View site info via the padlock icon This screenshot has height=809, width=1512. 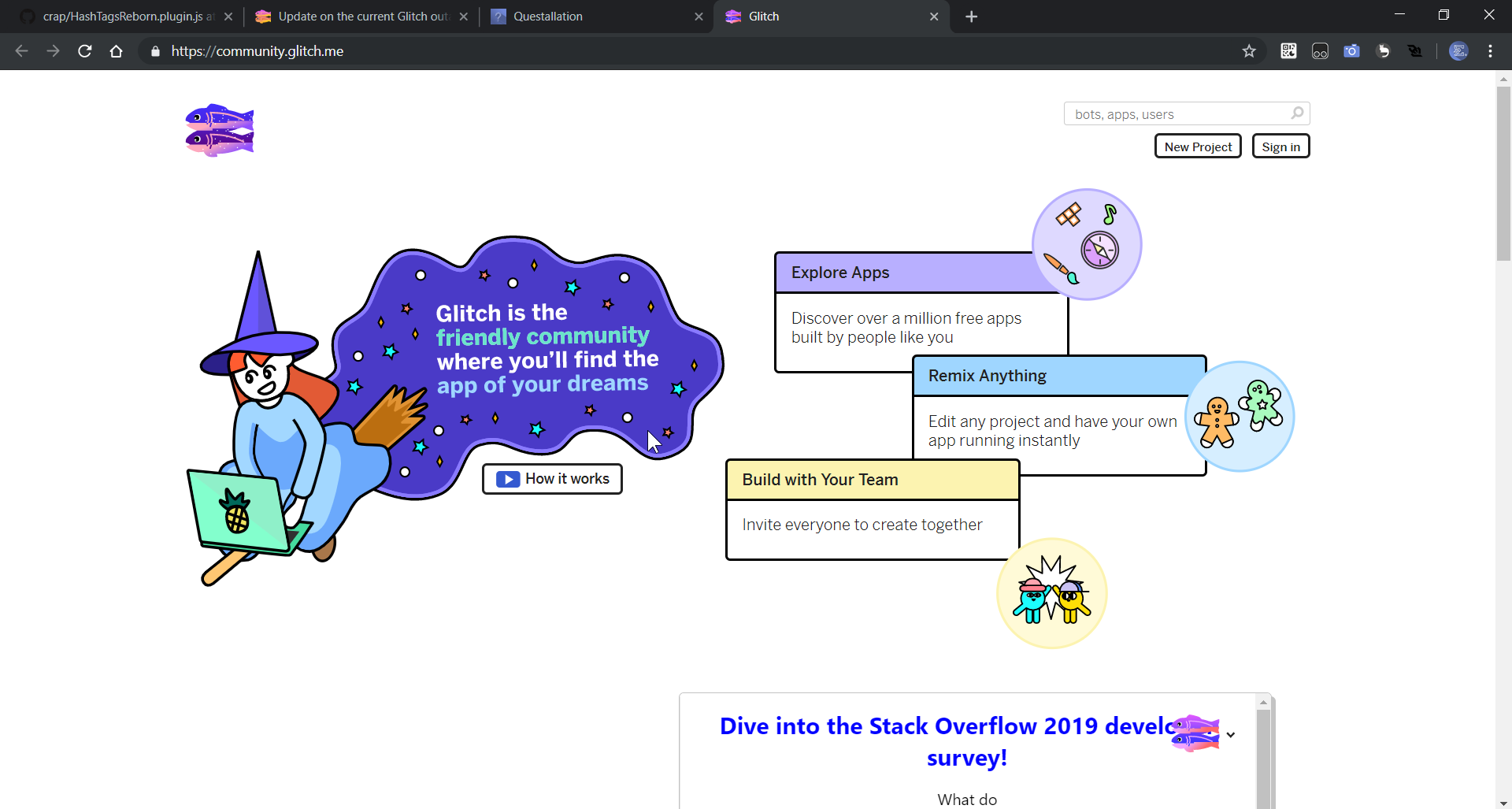coord(155,51)
